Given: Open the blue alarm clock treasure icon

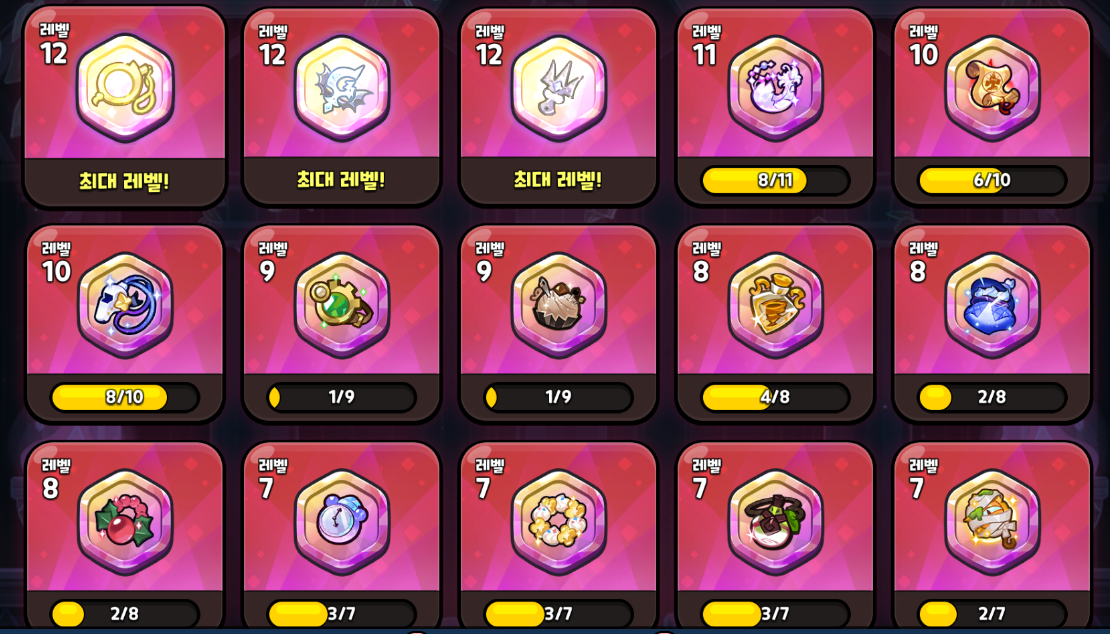Looking at the screenshot, I should [342, 522].
